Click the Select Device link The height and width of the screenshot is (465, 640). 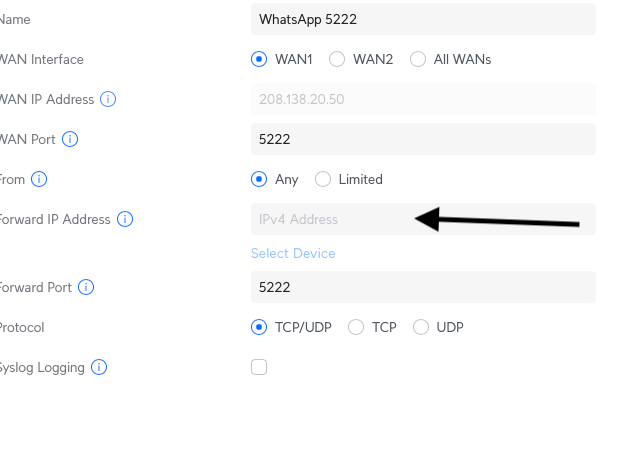coord(293,253)
